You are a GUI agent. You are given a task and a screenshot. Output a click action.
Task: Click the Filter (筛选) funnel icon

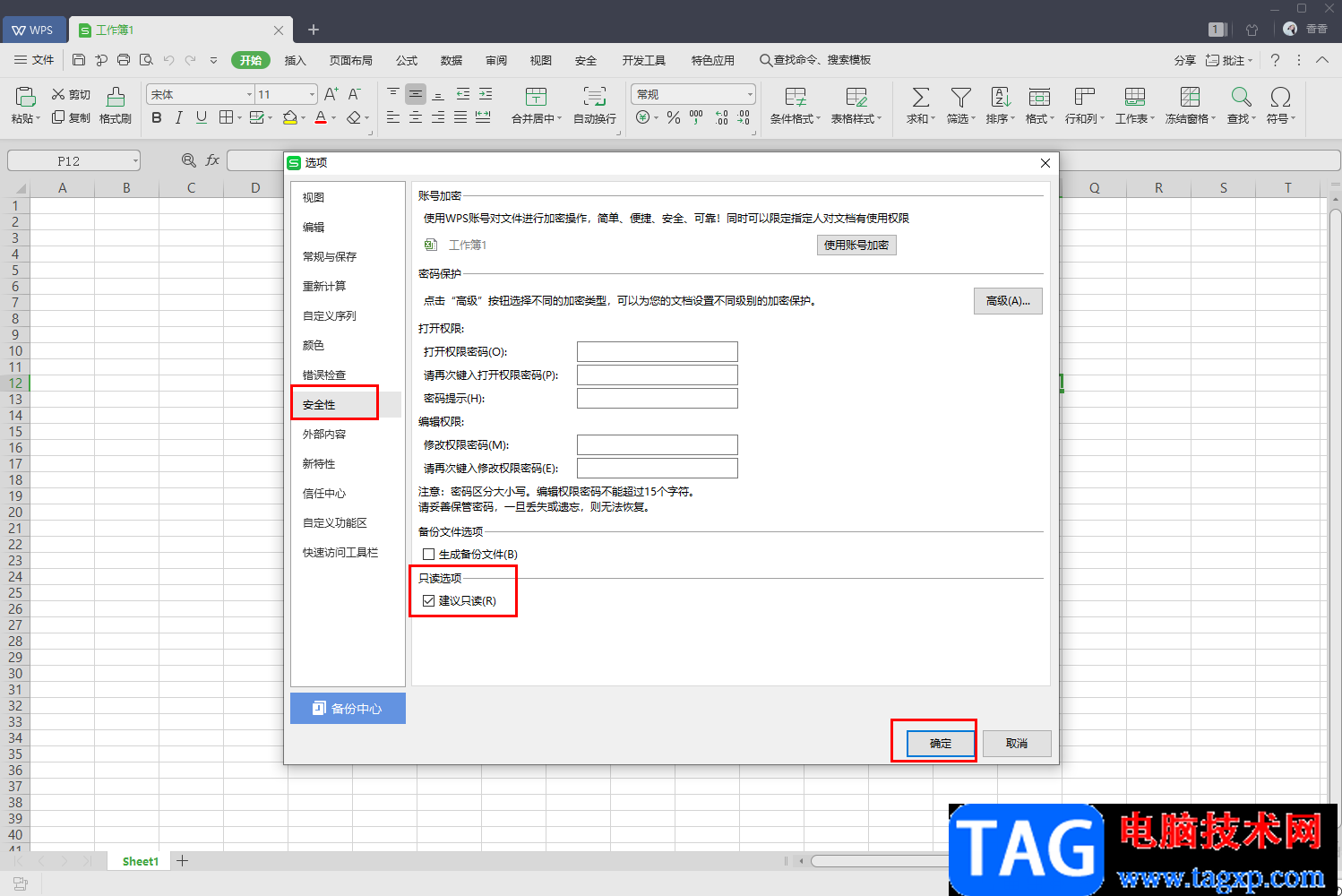(961, 97)
